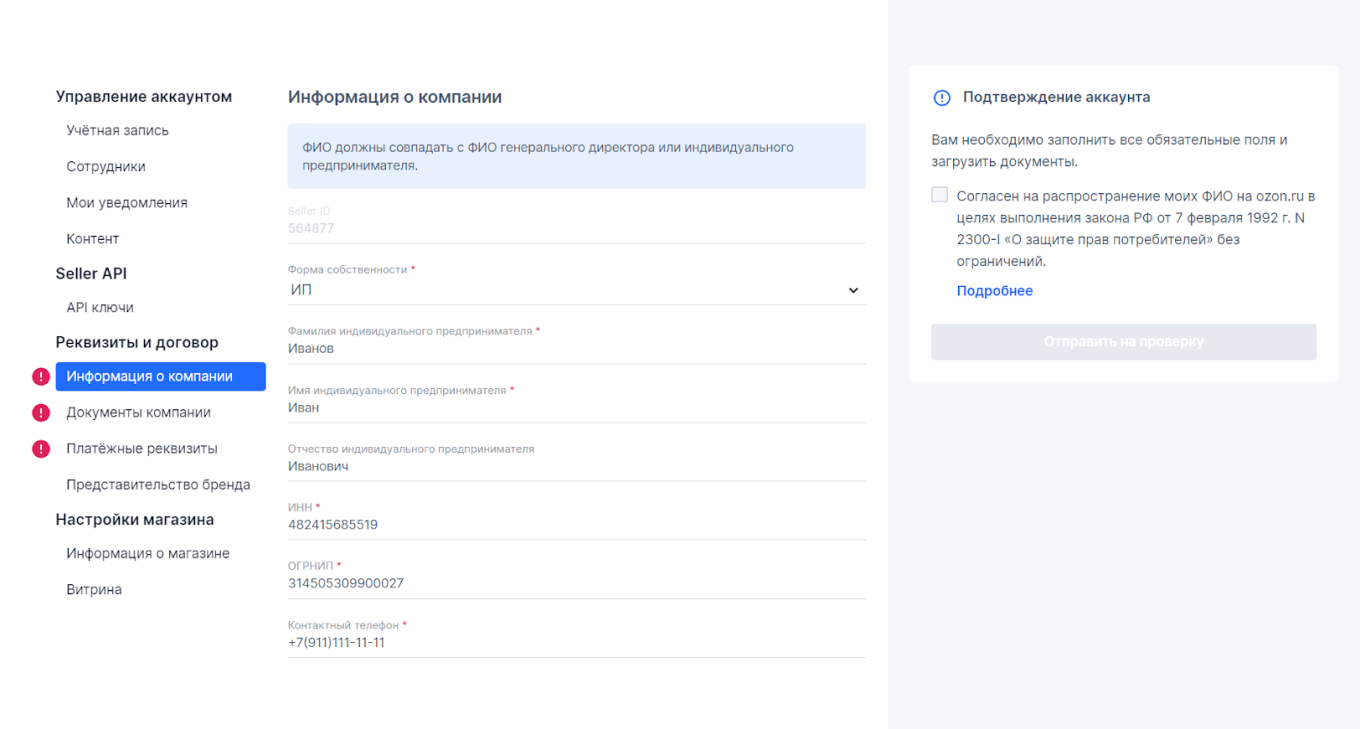Navigate to Представительство бренда

[158, 485]
